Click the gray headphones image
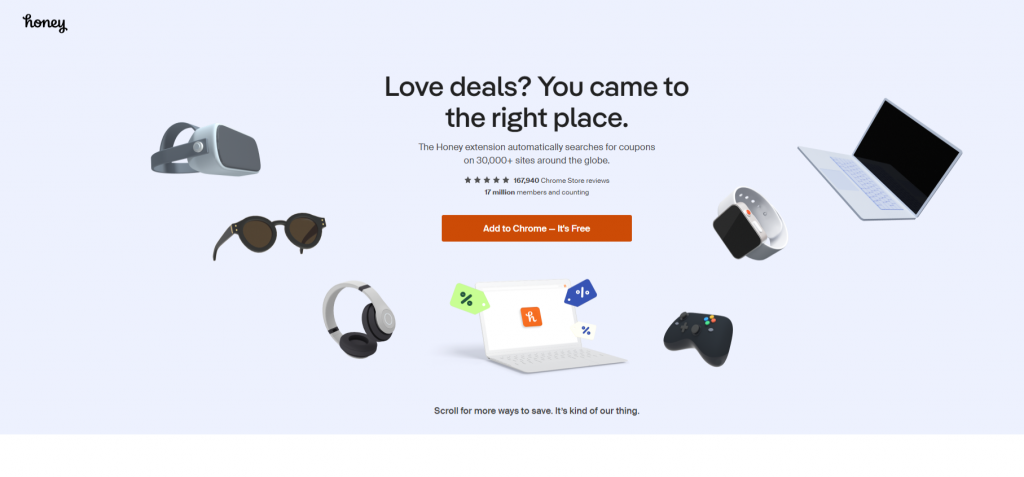 (x=359, y=320)
